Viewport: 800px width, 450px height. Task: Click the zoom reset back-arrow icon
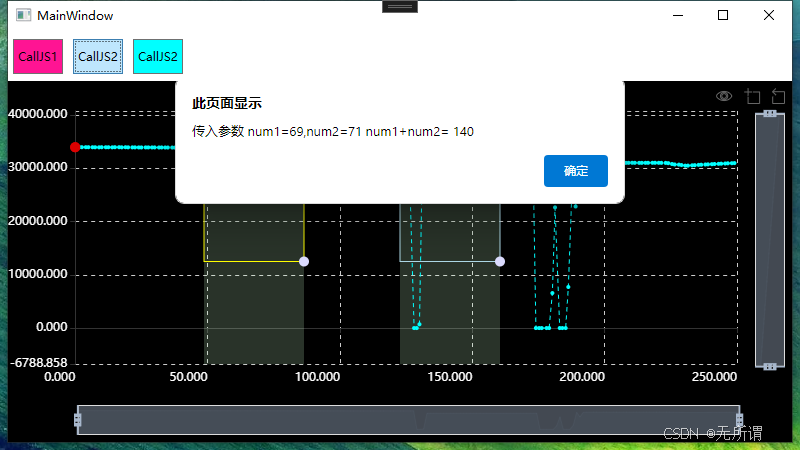click(778, 96)
